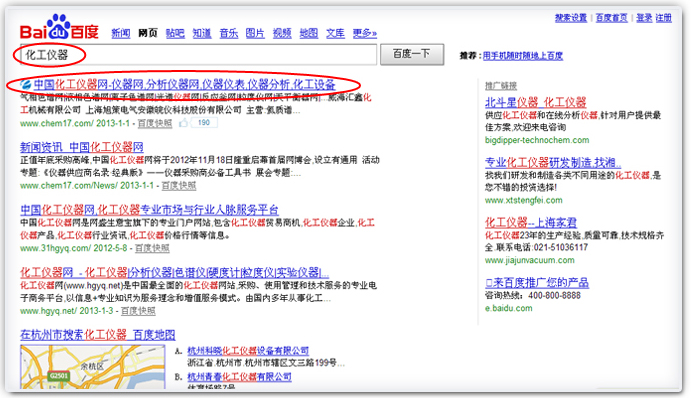Click the 注册 link
The height and width of the screenshot is (398, 691).
[x=663, y=18]
